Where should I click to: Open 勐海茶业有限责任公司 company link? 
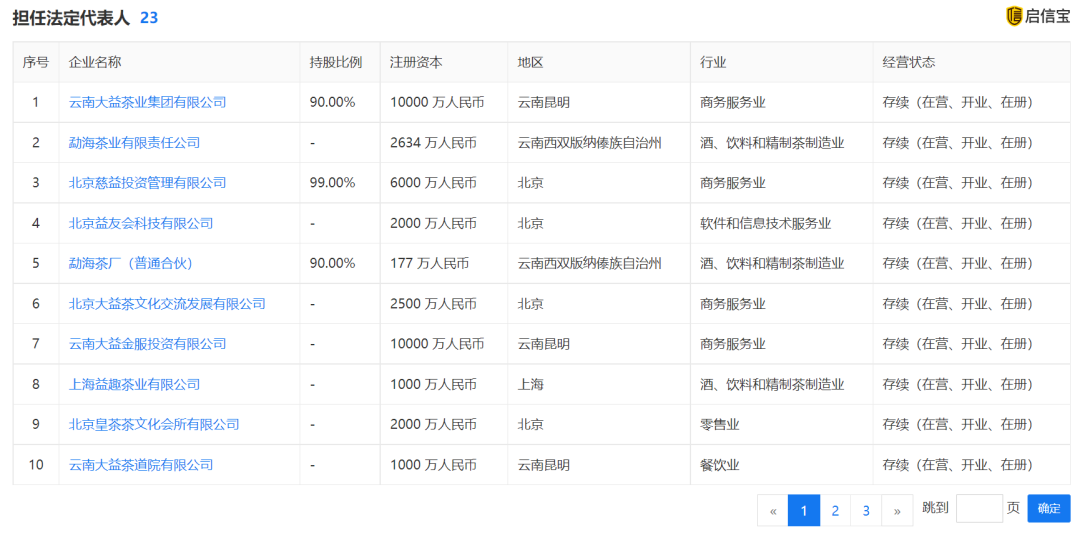(x=134, y=143)
